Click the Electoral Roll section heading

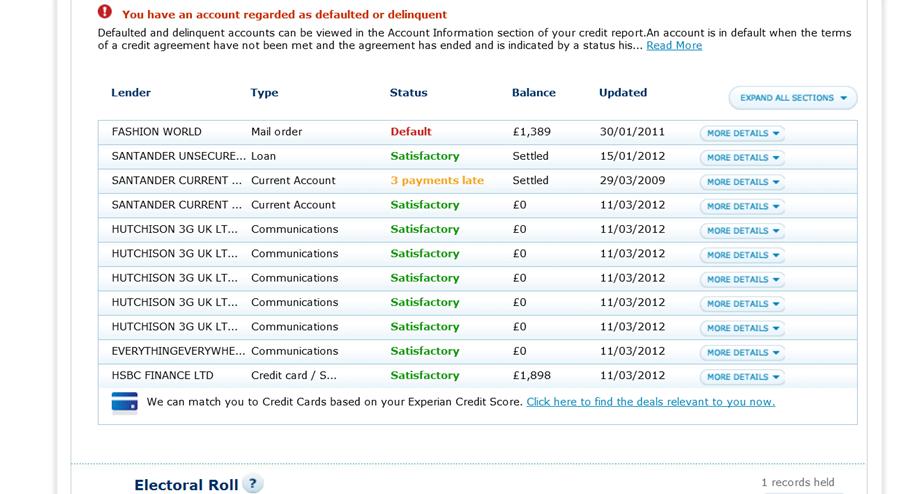[x=186, y=485]
